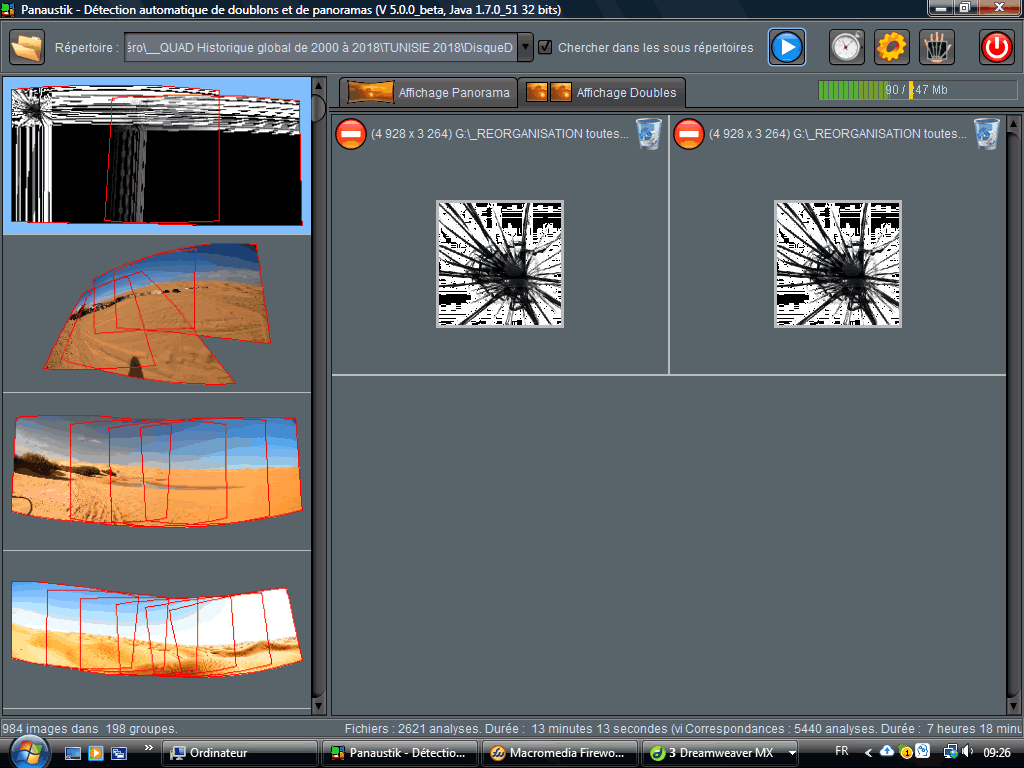Click the stopwatch icon in the toolbar
The image size is (1024, 768).
pyautogui.click(x=846, y=47)
